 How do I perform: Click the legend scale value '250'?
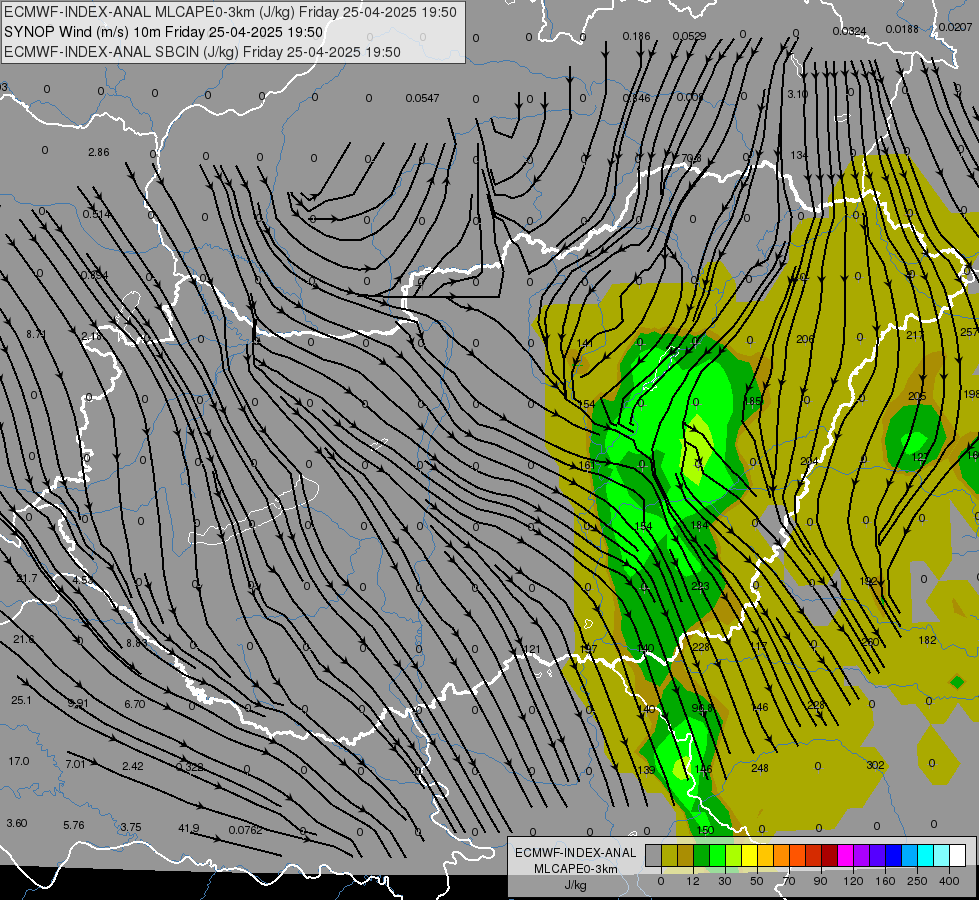(x=917, y=881)
